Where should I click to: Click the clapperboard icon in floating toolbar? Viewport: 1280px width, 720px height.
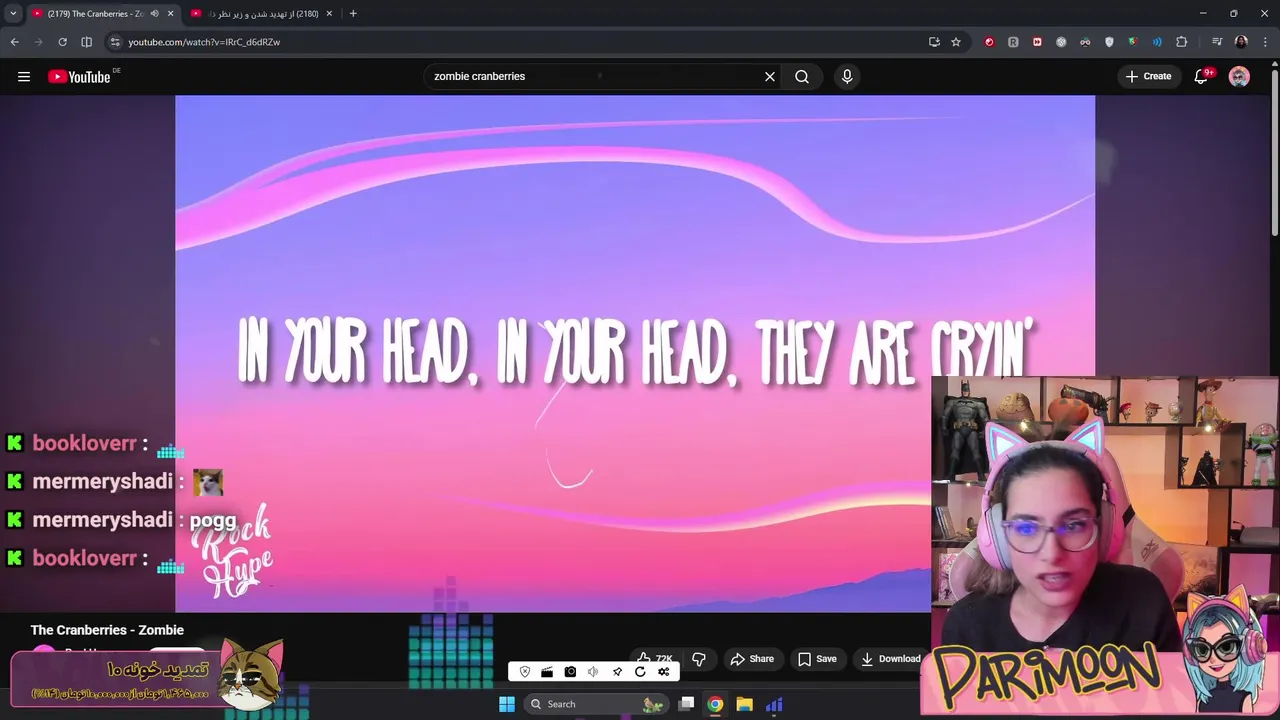(547, 672)
